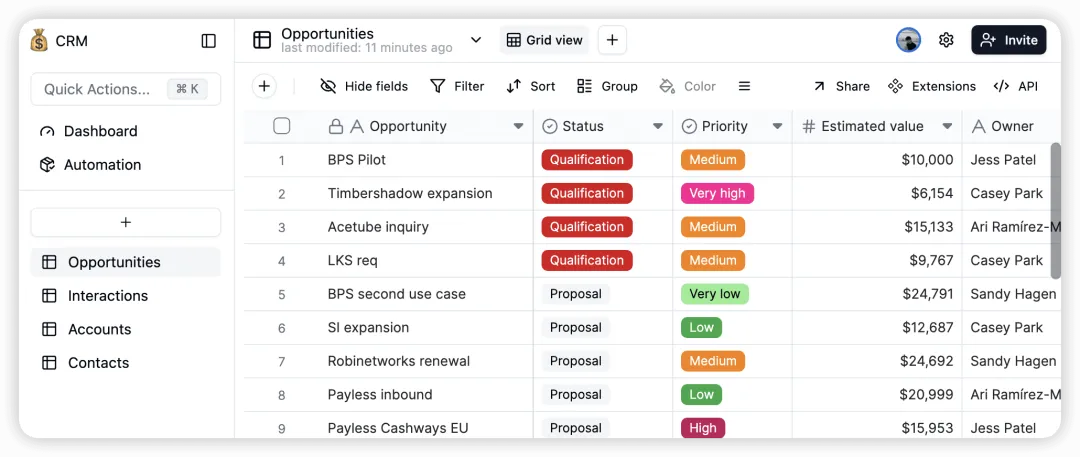
Task: Open the Dashboard page
Action: pyautogui.click(x=100, y=131)
